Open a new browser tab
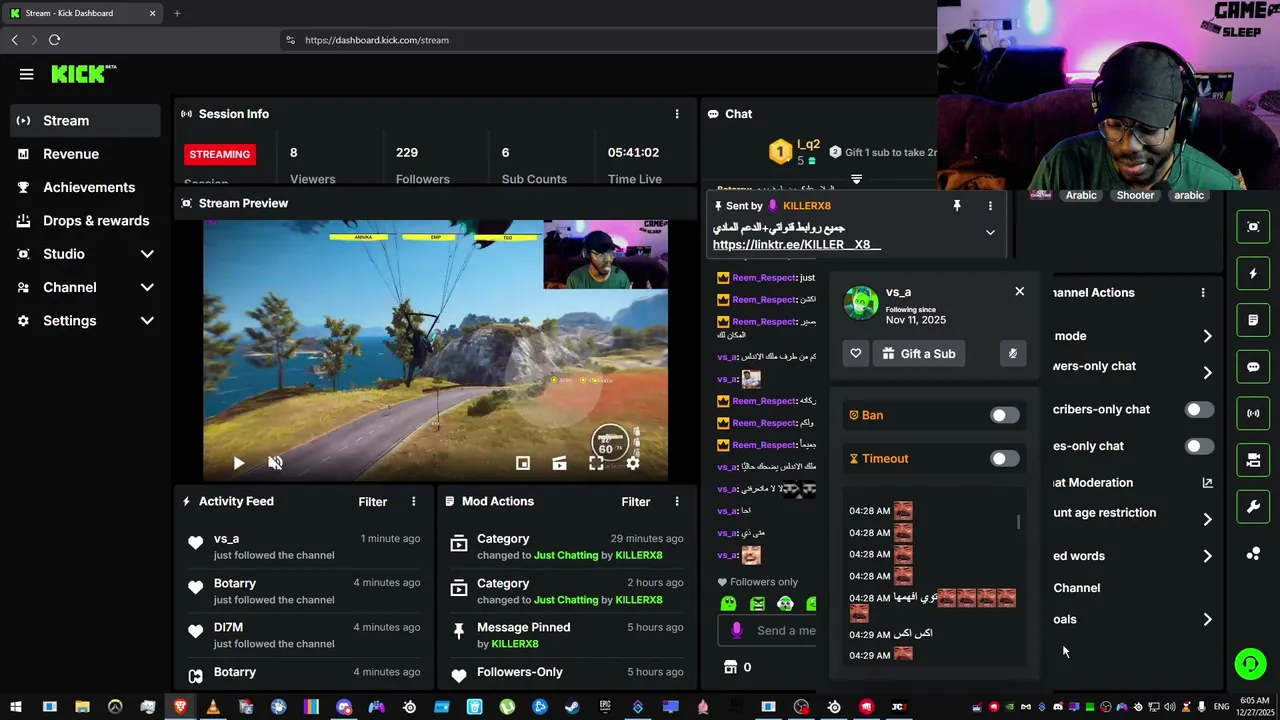 coord(177,13)
